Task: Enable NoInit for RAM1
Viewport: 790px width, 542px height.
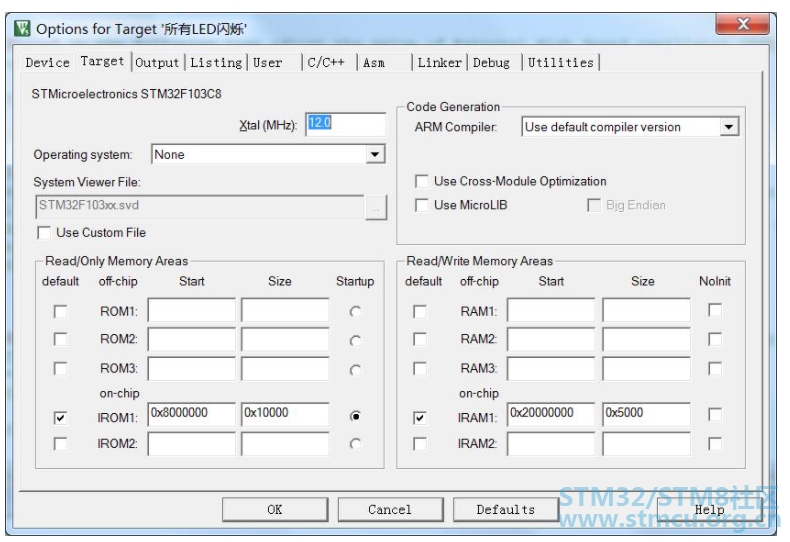Action: pyautogui.click(x=714, y=310)
